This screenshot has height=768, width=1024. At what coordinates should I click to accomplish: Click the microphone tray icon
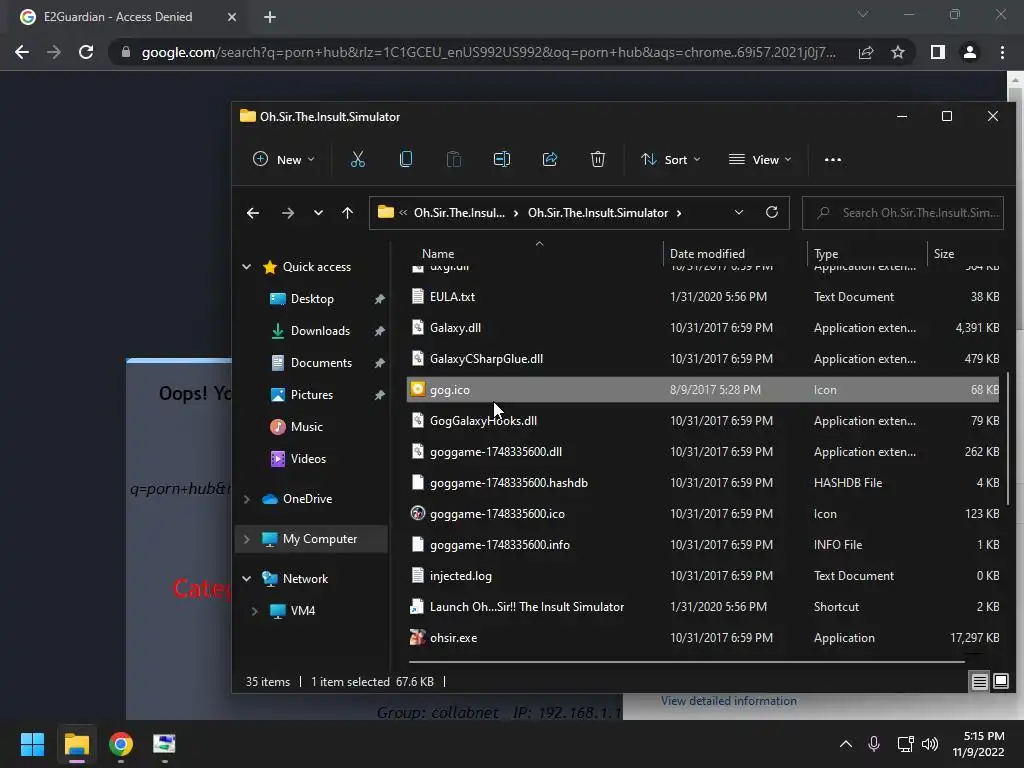pyautogui.click(x=874, y=744)
